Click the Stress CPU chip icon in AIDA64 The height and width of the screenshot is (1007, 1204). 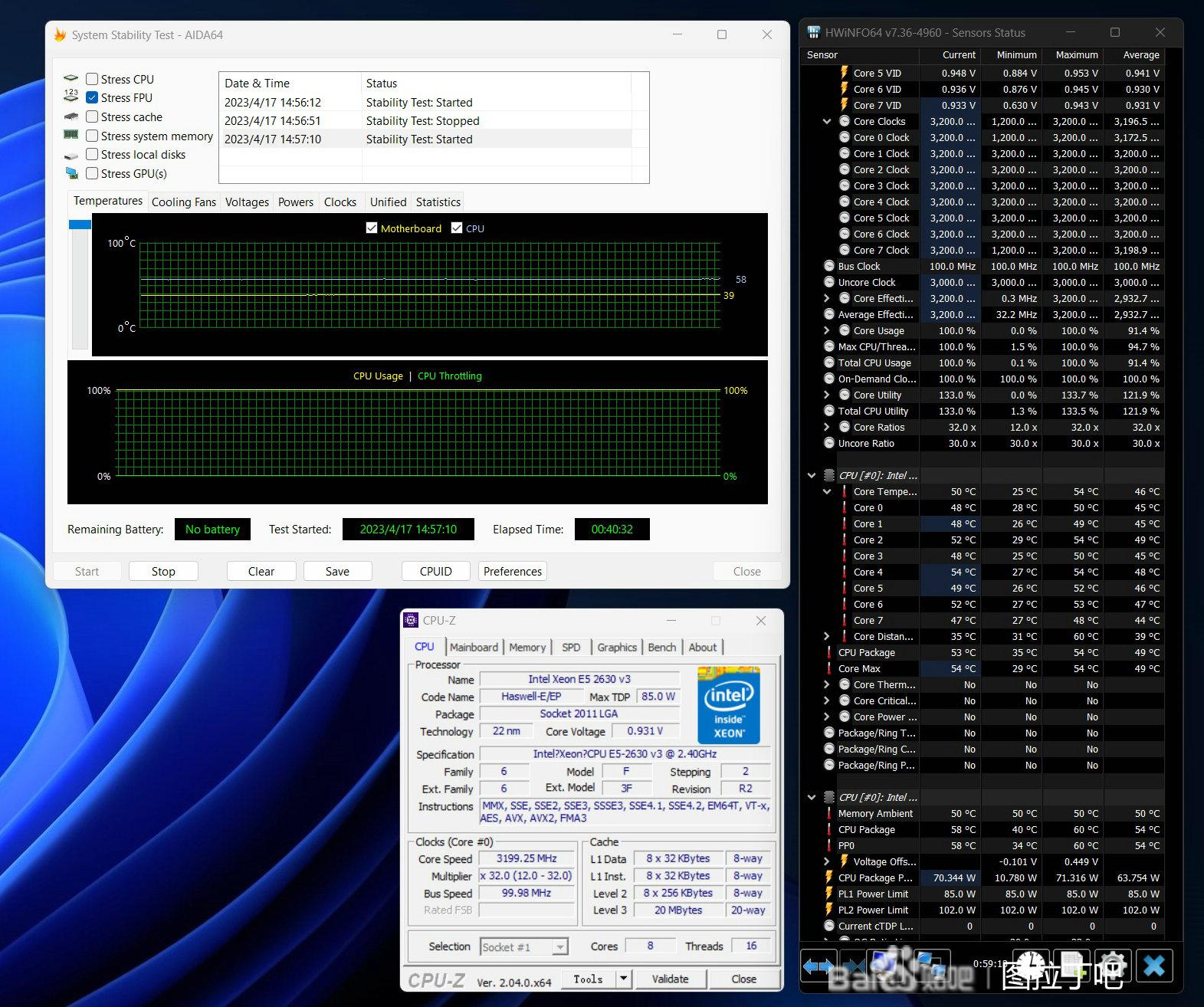[71, 79]
